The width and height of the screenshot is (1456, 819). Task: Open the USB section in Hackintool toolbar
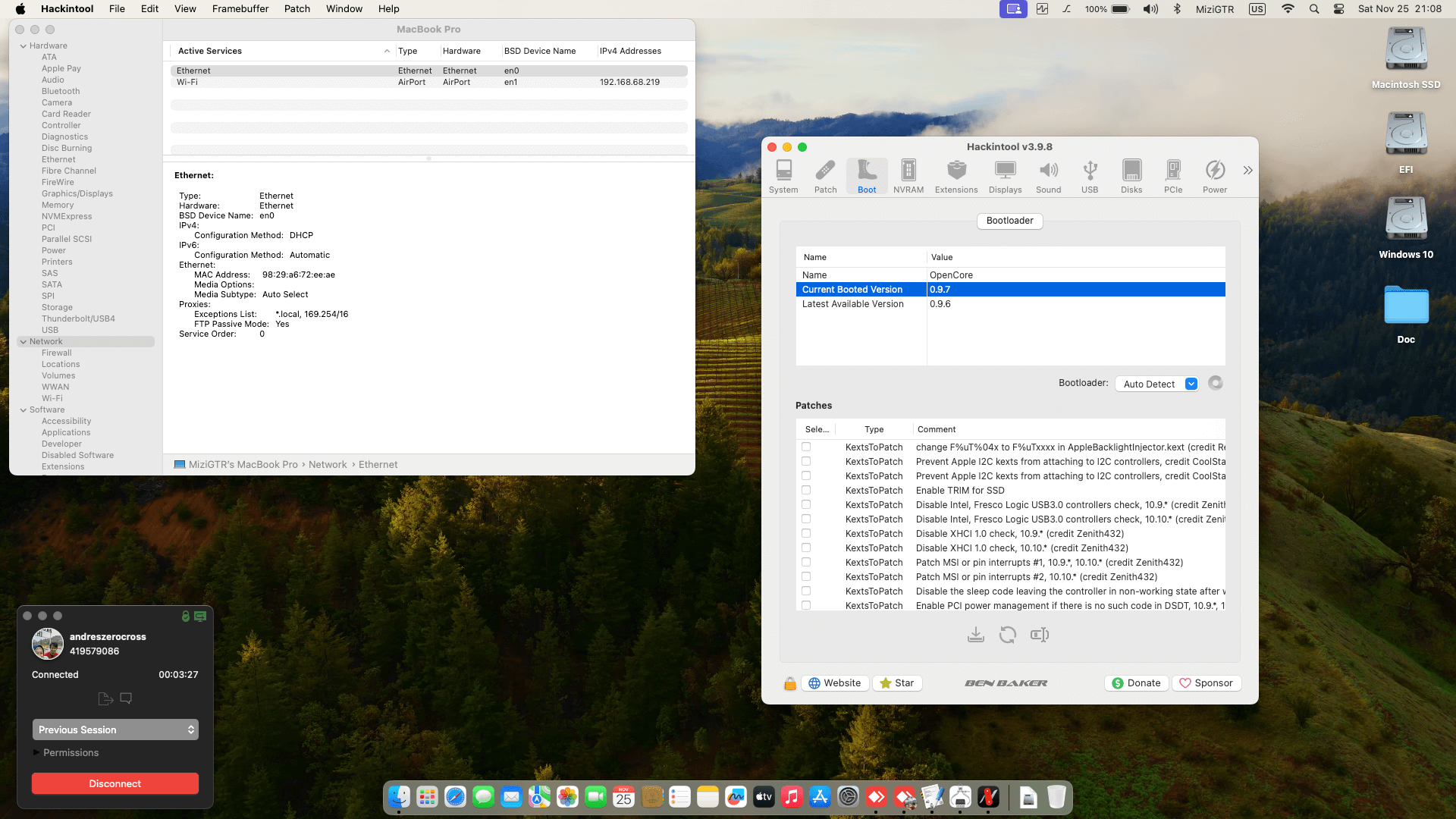point(1090,177)
